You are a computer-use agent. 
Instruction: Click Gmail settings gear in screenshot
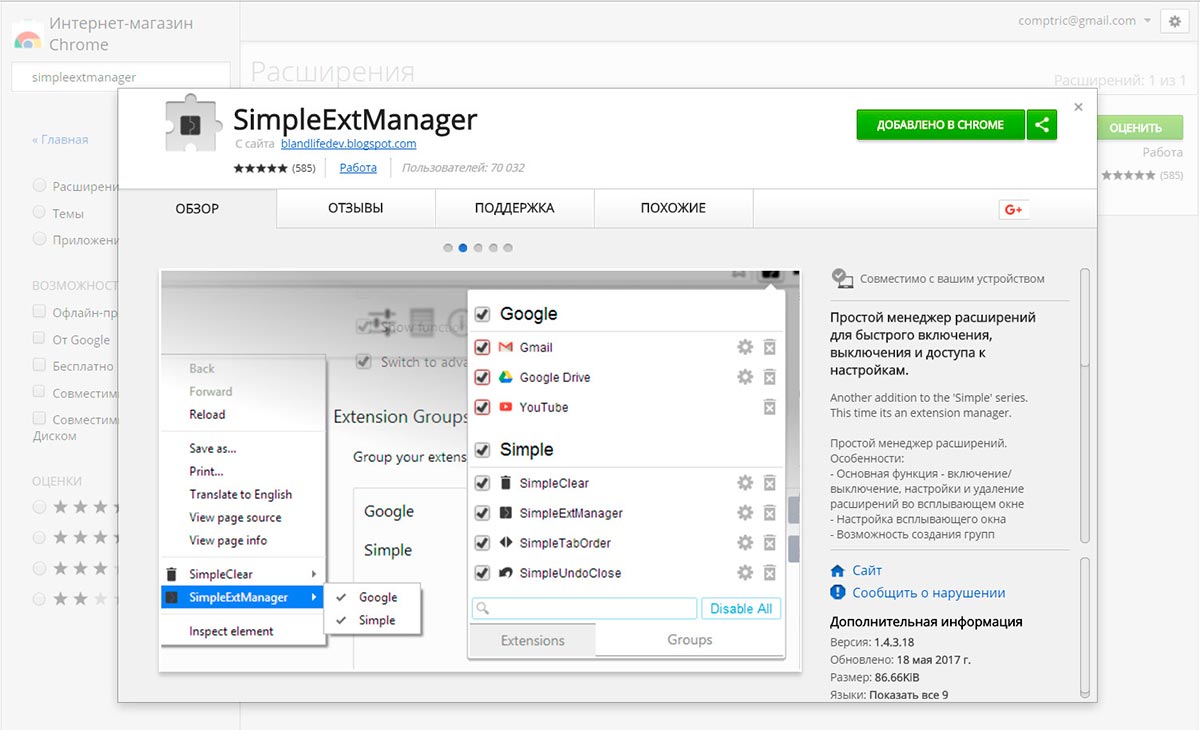click(745, 347)
